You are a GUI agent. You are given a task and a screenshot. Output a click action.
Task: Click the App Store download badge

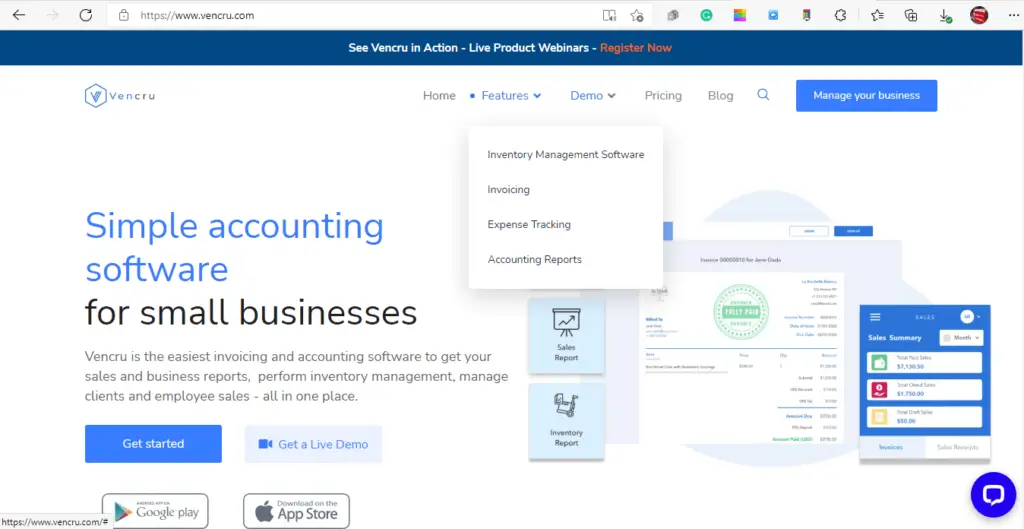296,511
